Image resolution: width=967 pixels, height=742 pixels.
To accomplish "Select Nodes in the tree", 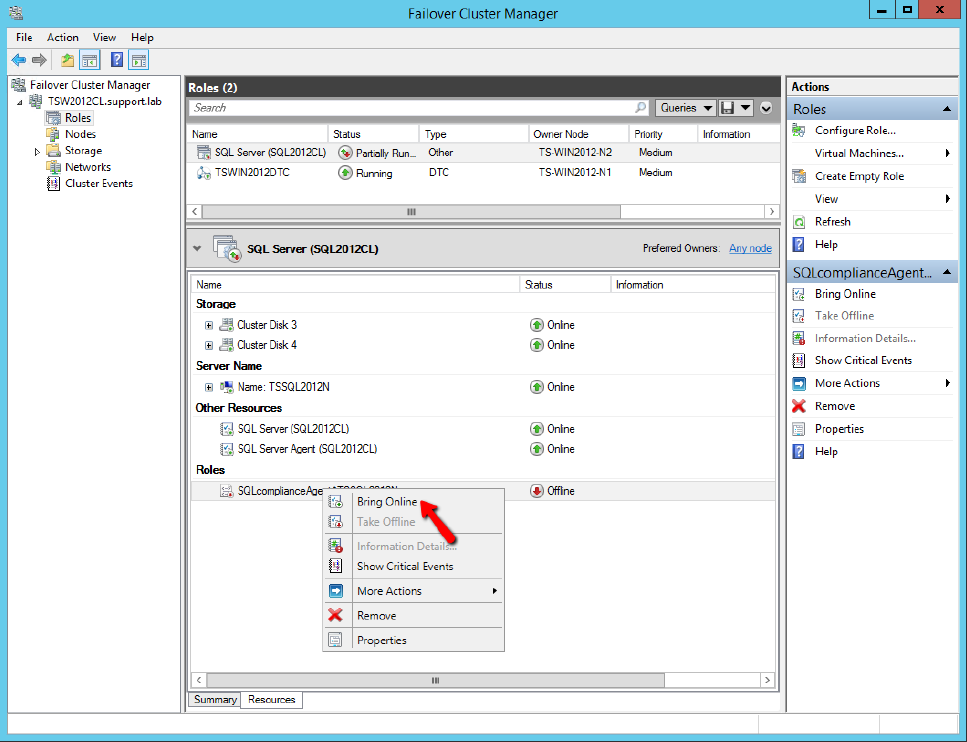I will pos(80,134).
